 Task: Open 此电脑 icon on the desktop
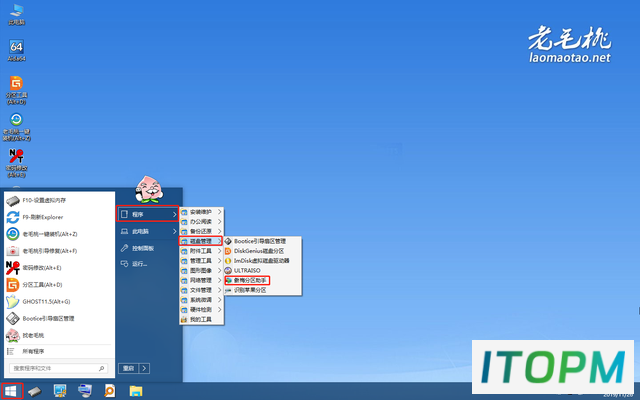[16, 14]
